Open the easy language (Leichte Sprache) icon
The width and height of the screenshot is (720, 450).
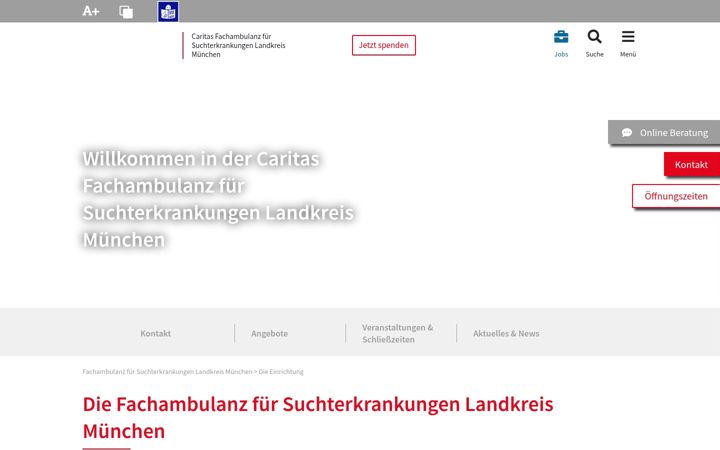tap(168, 11)
